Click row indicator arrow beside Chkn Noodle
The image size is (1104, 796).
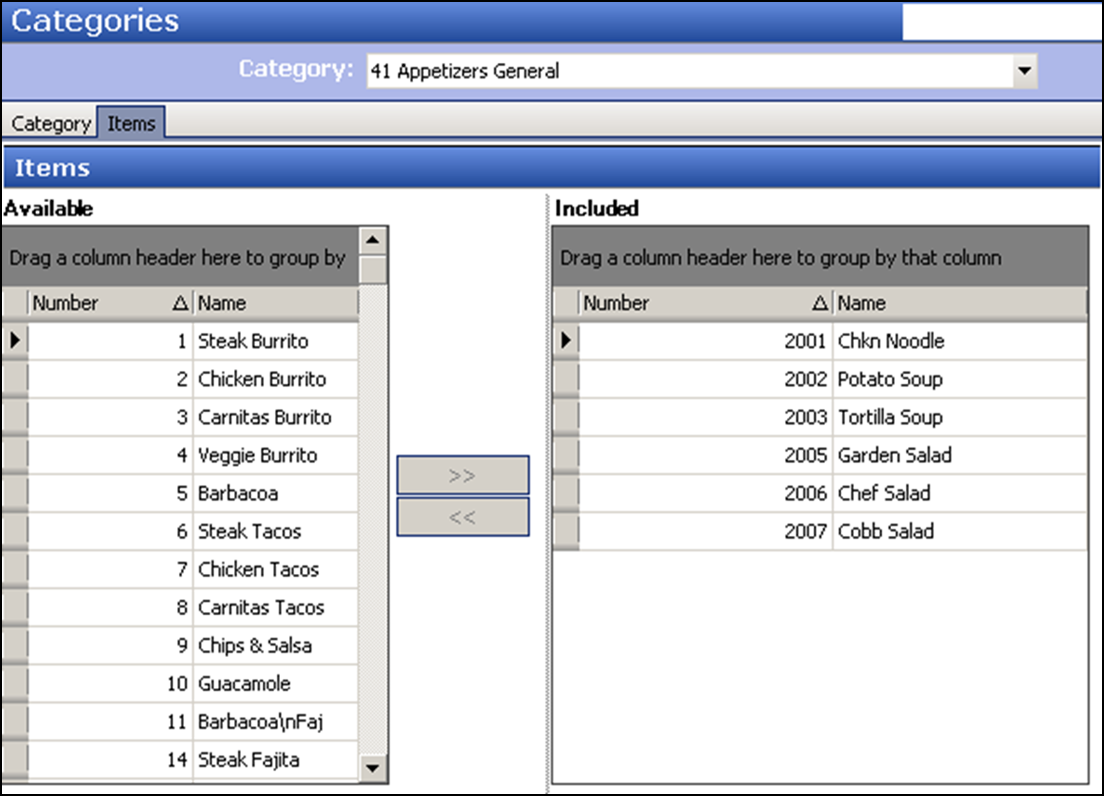tap(565, 341)
